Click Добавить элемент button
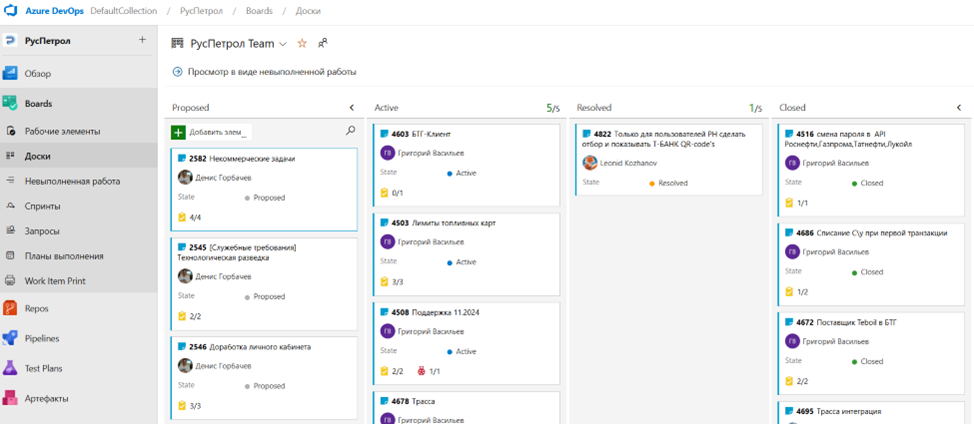974x424 pixels. click(210, 132)
